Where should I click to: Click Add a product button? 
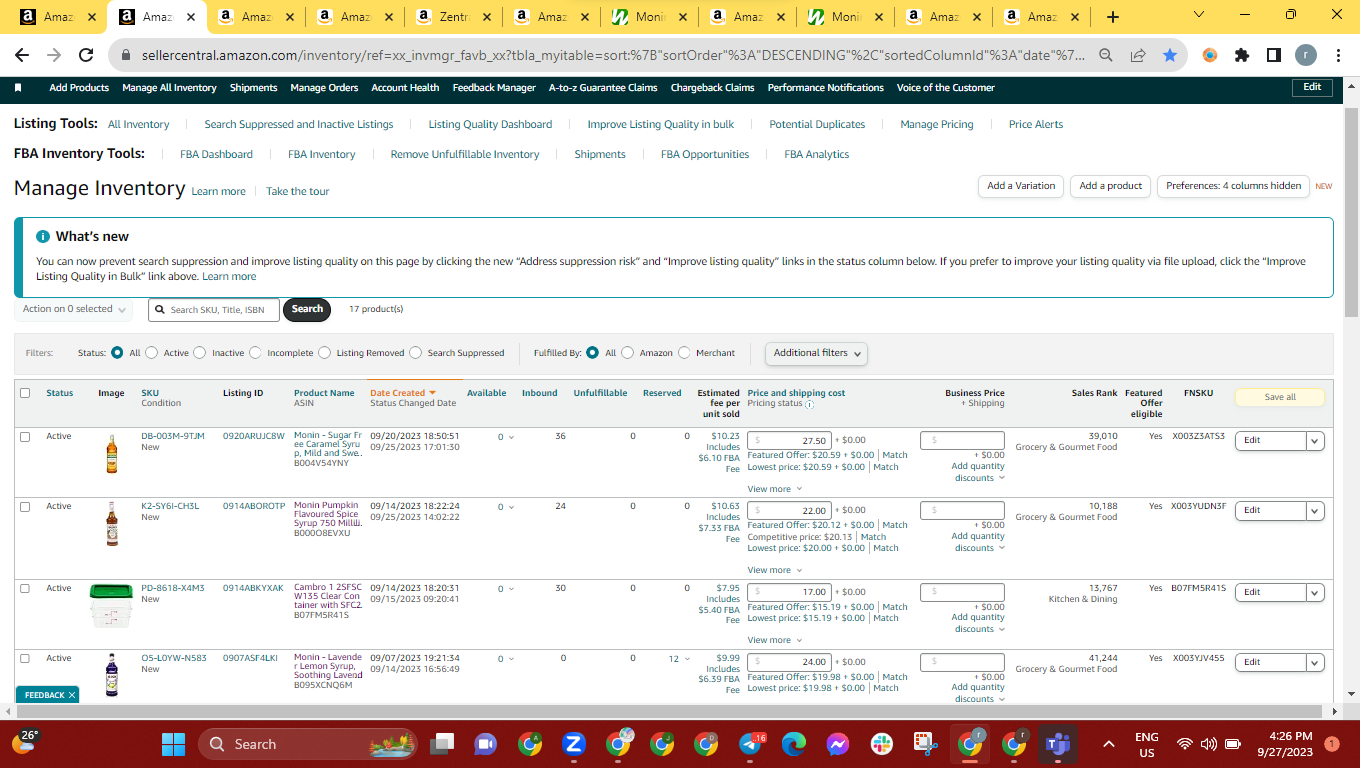point(1110,186)
